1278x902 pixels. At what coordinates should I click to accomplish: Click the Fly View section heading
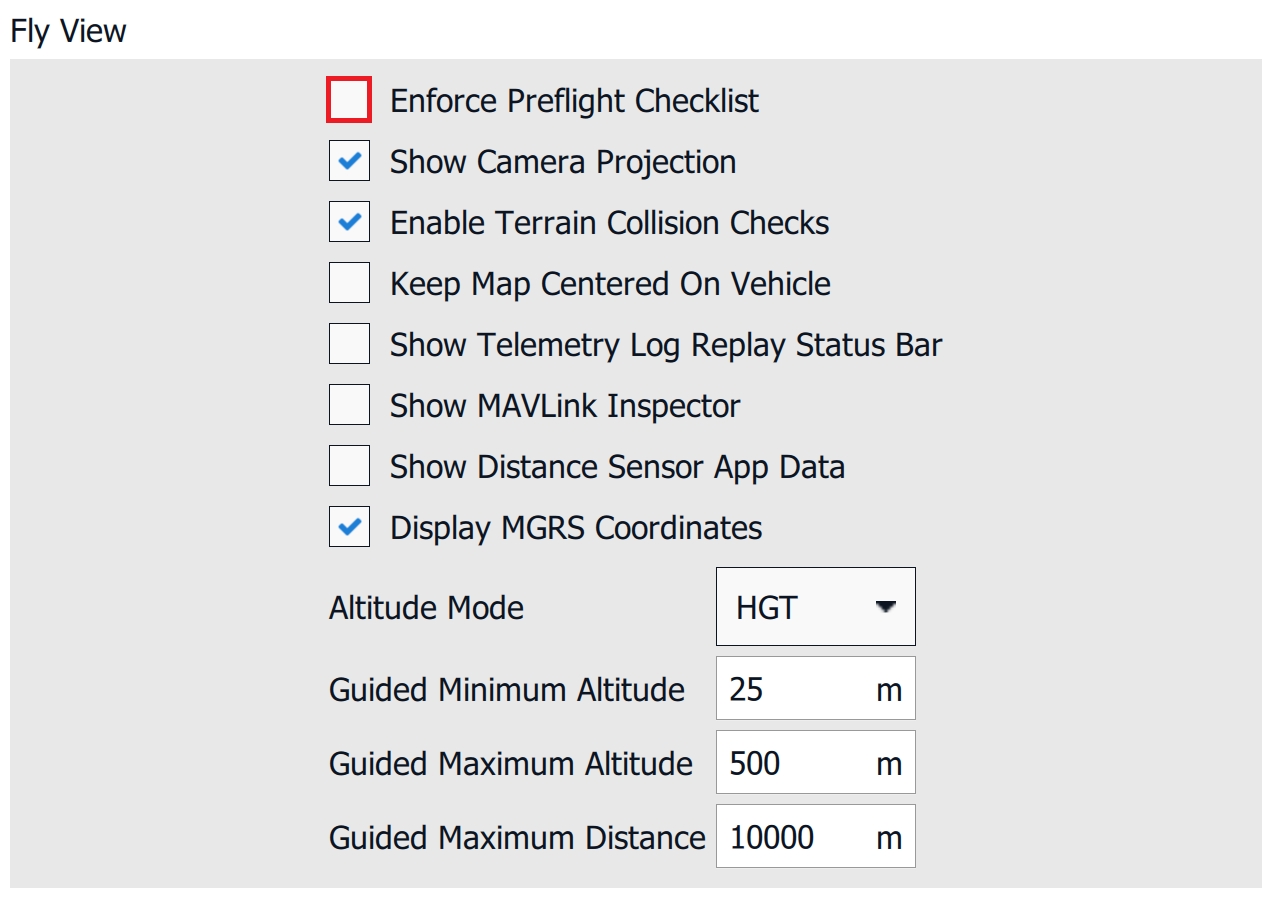68,31
